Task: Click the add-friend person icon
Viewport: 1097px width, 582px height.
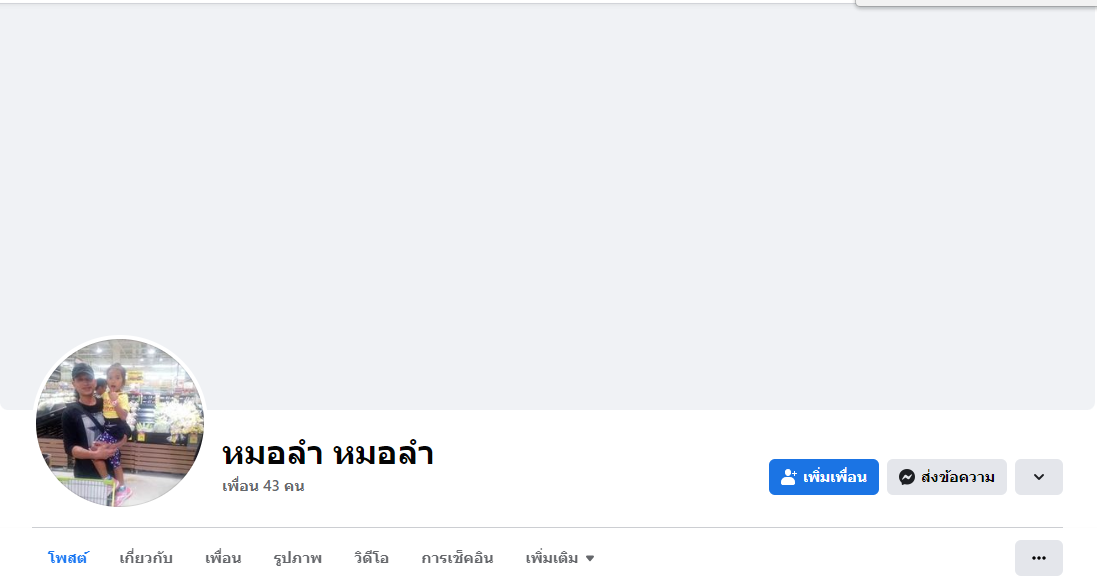Action: coord(789,477)
